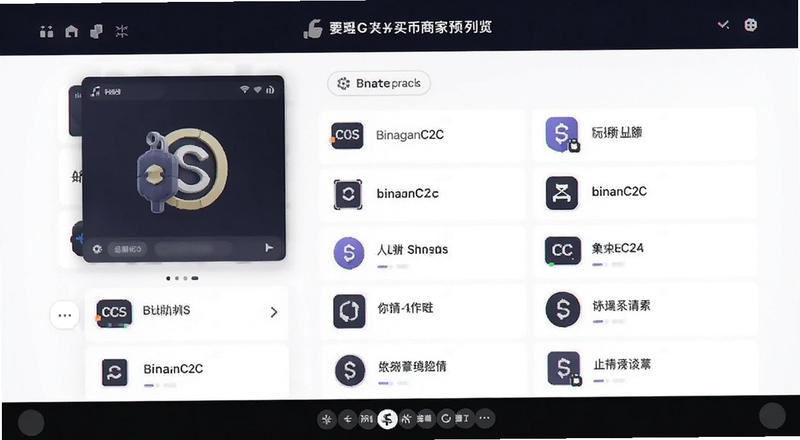Click the circular refresh icon in bottom bar

click(x=446, y=419)
